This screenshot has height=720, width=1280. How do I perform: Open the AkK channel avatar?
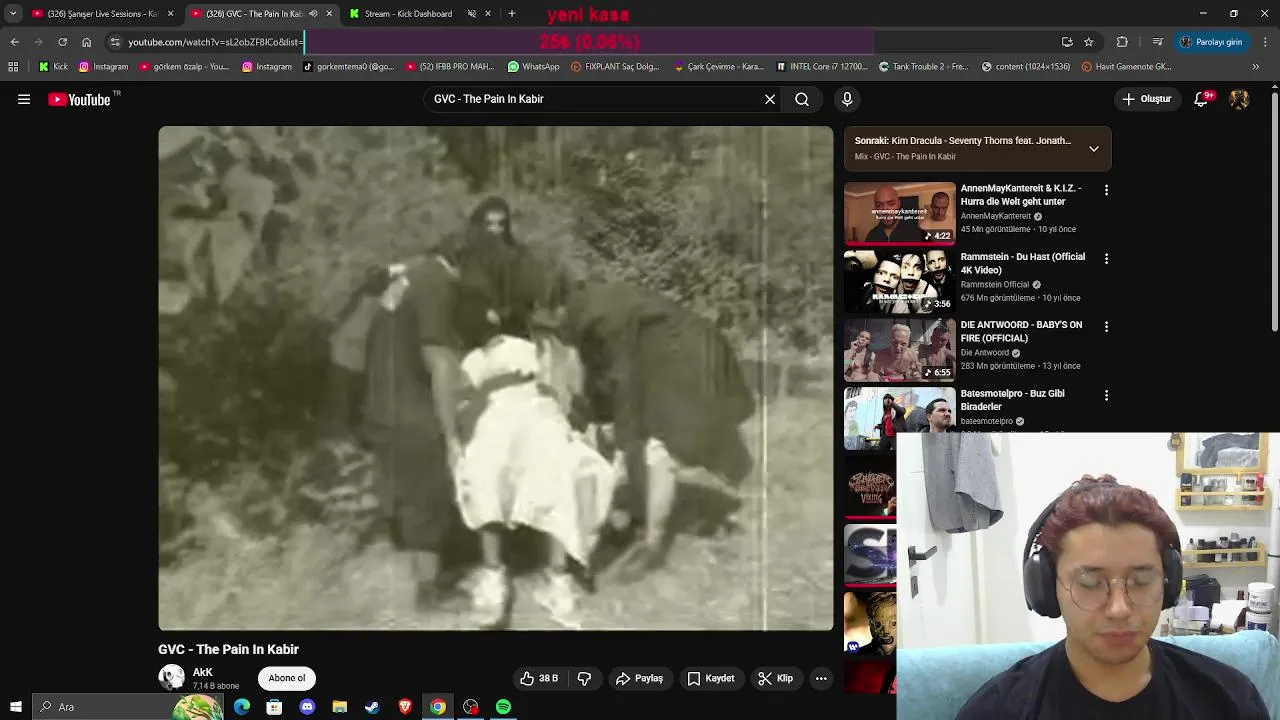[172, 678]
